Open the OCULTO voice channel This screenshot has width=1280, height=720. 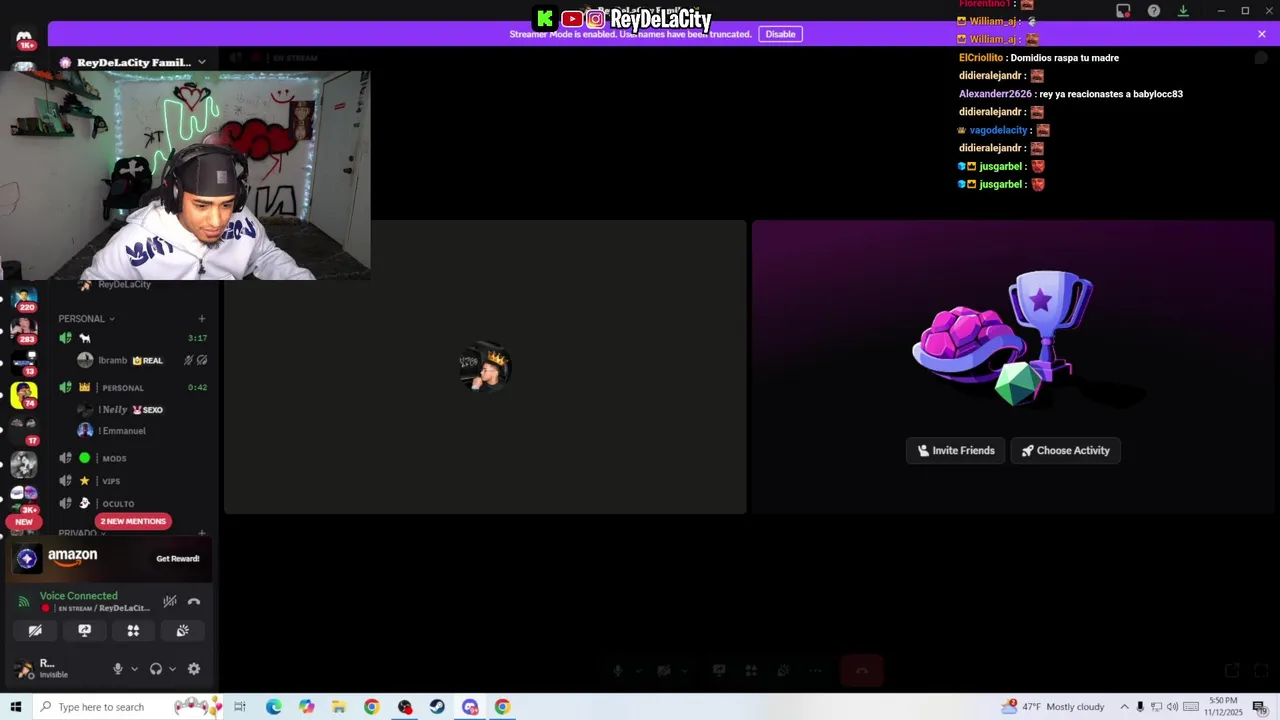click(x=132, y=503)
